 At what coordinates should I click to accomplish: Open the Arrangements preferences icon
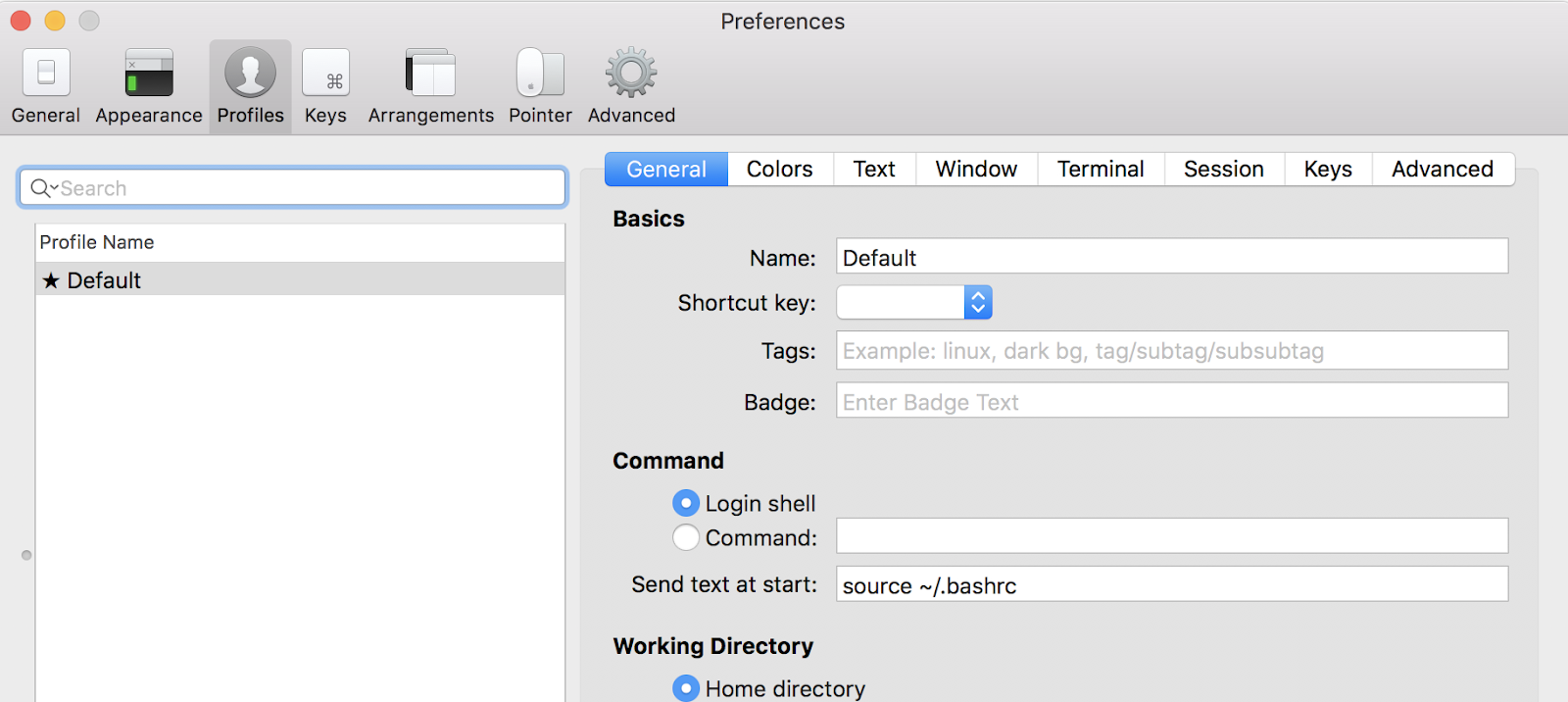(430, 74)
